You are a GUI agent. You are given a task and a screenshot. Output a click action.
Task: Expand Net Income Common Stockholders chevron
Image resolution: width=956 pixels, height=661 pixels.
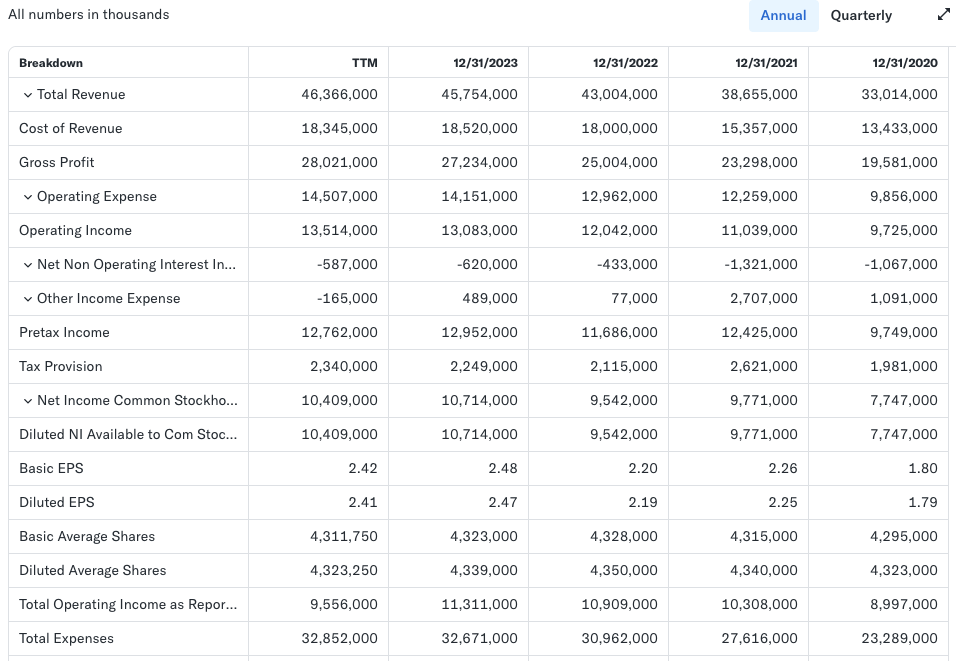point(27,401)
